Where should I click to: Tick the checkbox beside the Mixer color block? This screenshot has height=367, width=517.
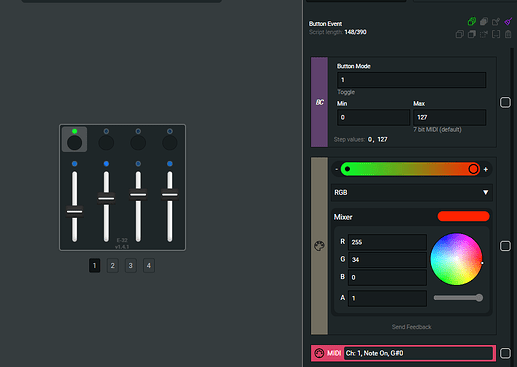[x=505, y=246]
